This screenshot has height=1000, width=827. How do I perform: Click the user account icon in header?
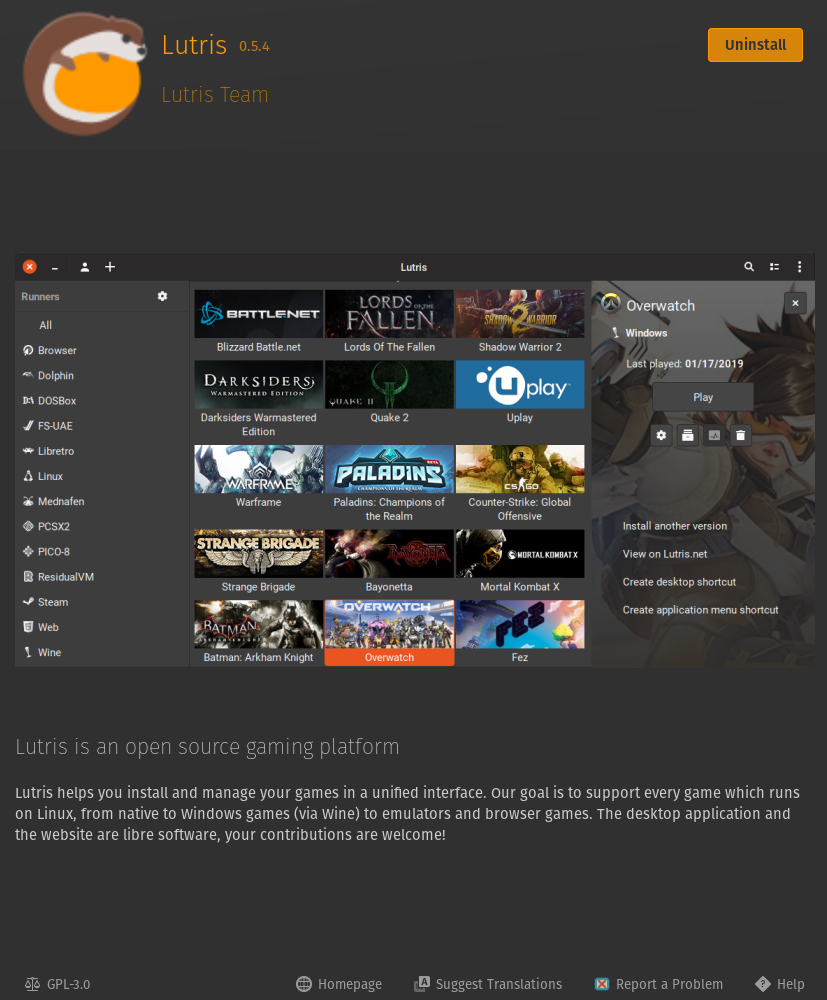click(x=85, y=267)
